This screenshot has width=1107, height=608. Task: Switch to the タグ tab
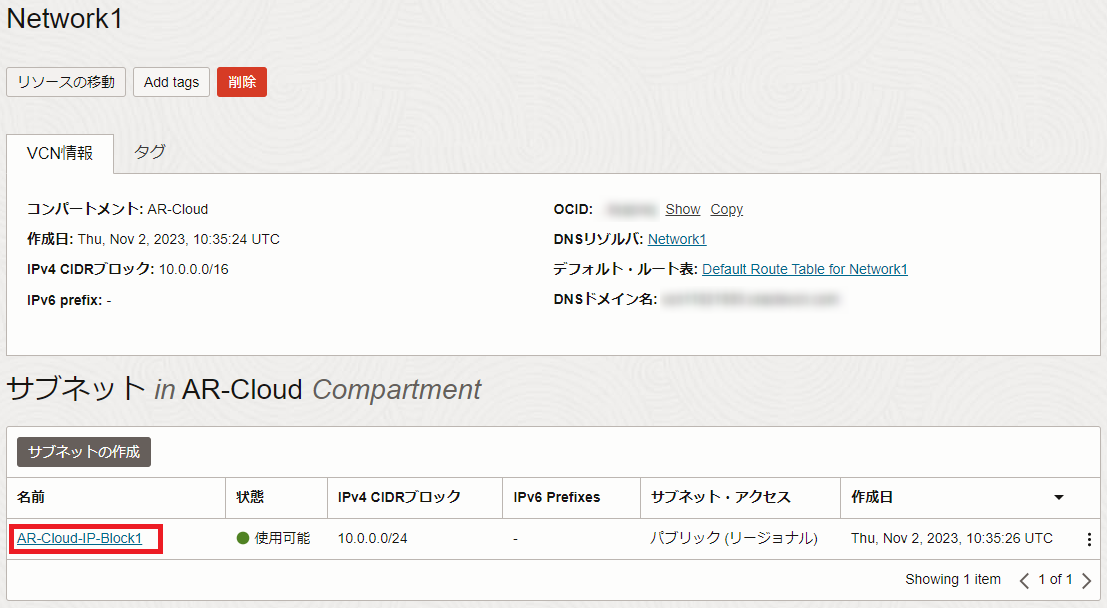pos(150,153)
